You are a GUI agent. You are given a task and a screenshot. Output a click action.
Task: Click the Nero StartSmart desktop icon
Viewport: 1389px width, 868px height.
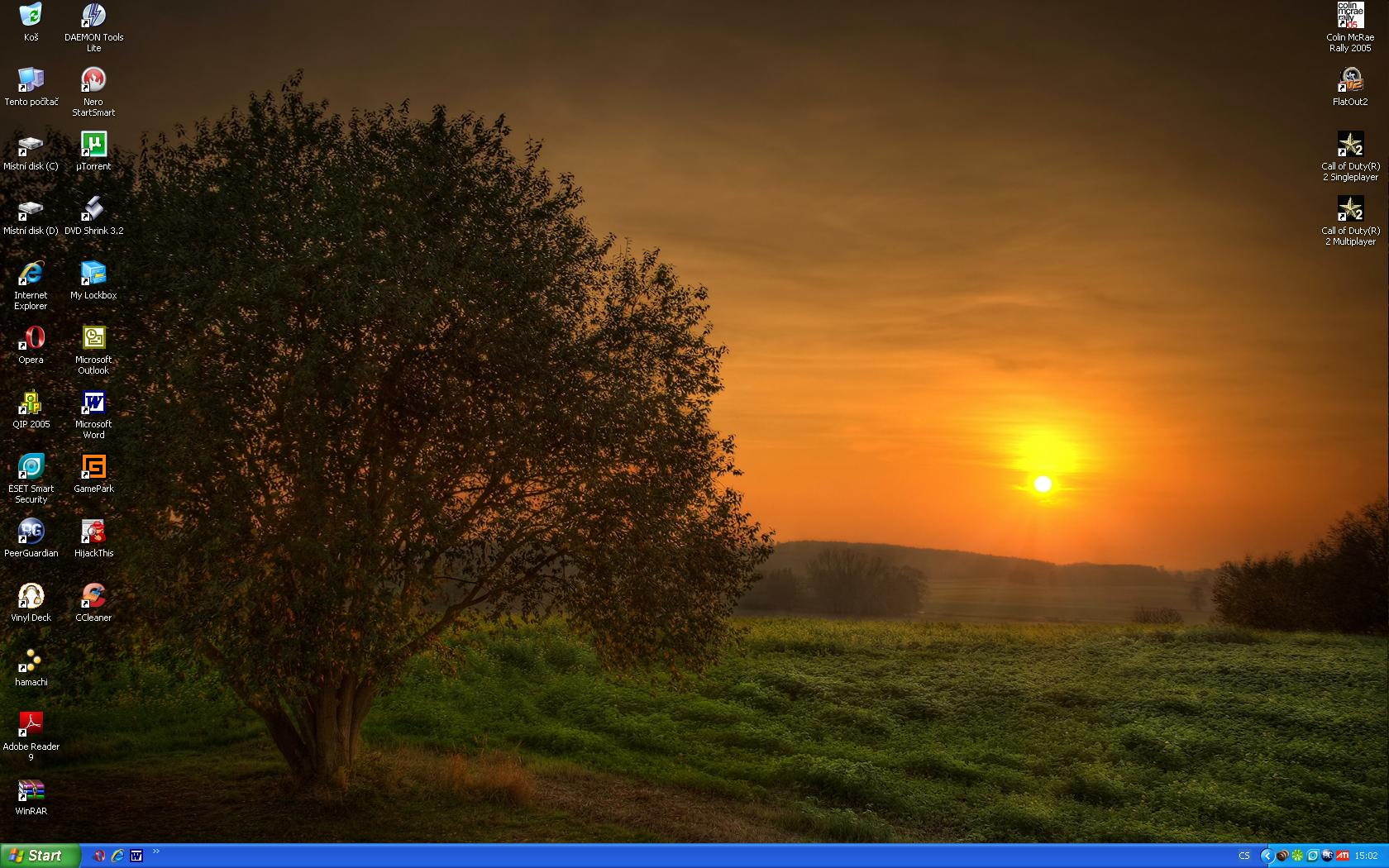93,81
